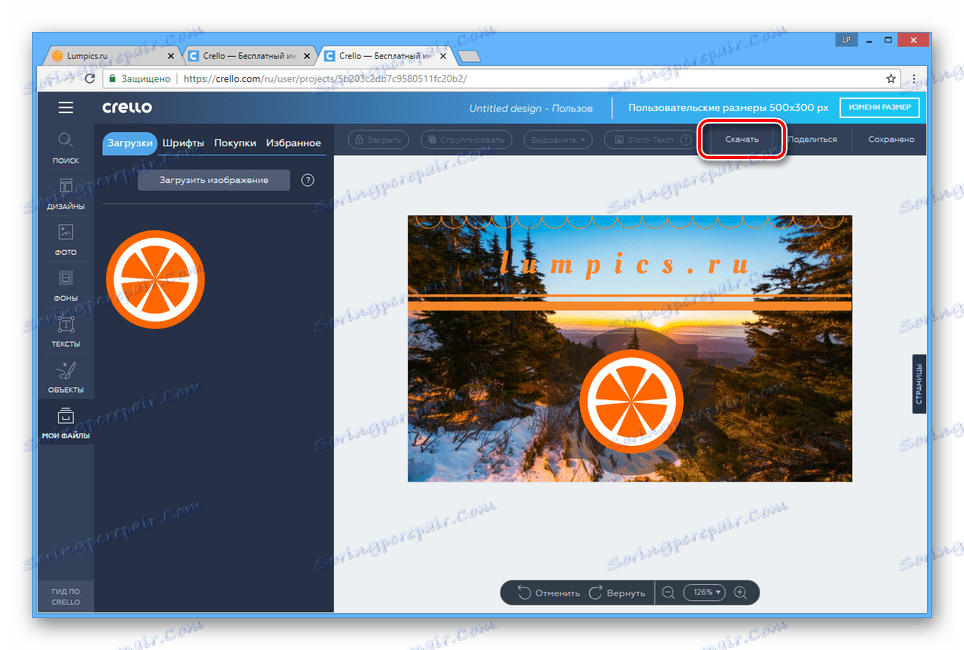This screenshot has height=650, width=964.
Task: Click the Измени размер button
Action: click(880, 107)
